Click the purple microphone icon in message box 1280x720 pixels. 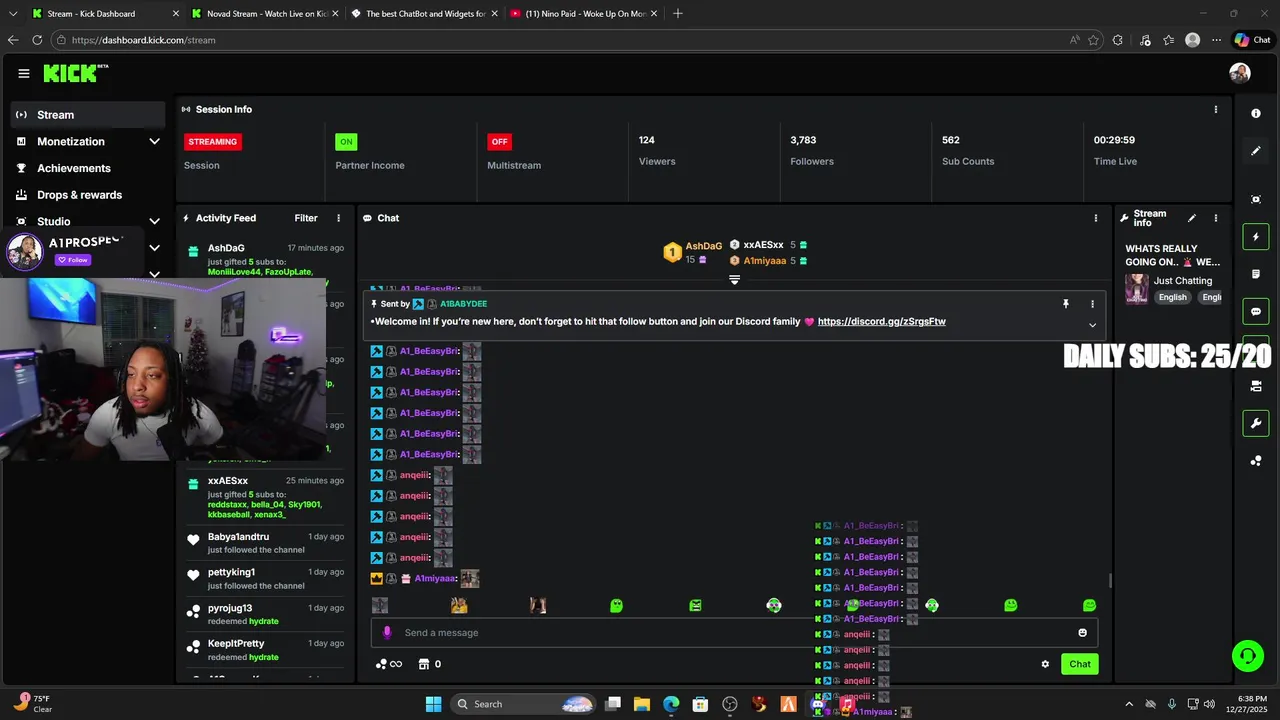(x=388, y=632)
